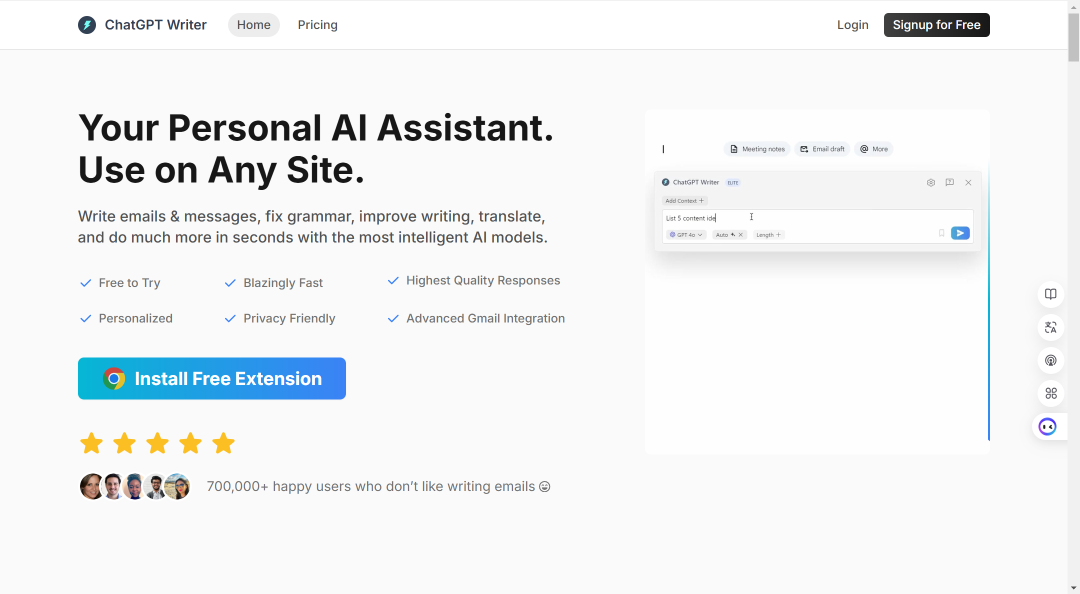This screenshot has width=1080, height=594.
Task: Open the book reader sidebar icon
Action: [1050, 294]
